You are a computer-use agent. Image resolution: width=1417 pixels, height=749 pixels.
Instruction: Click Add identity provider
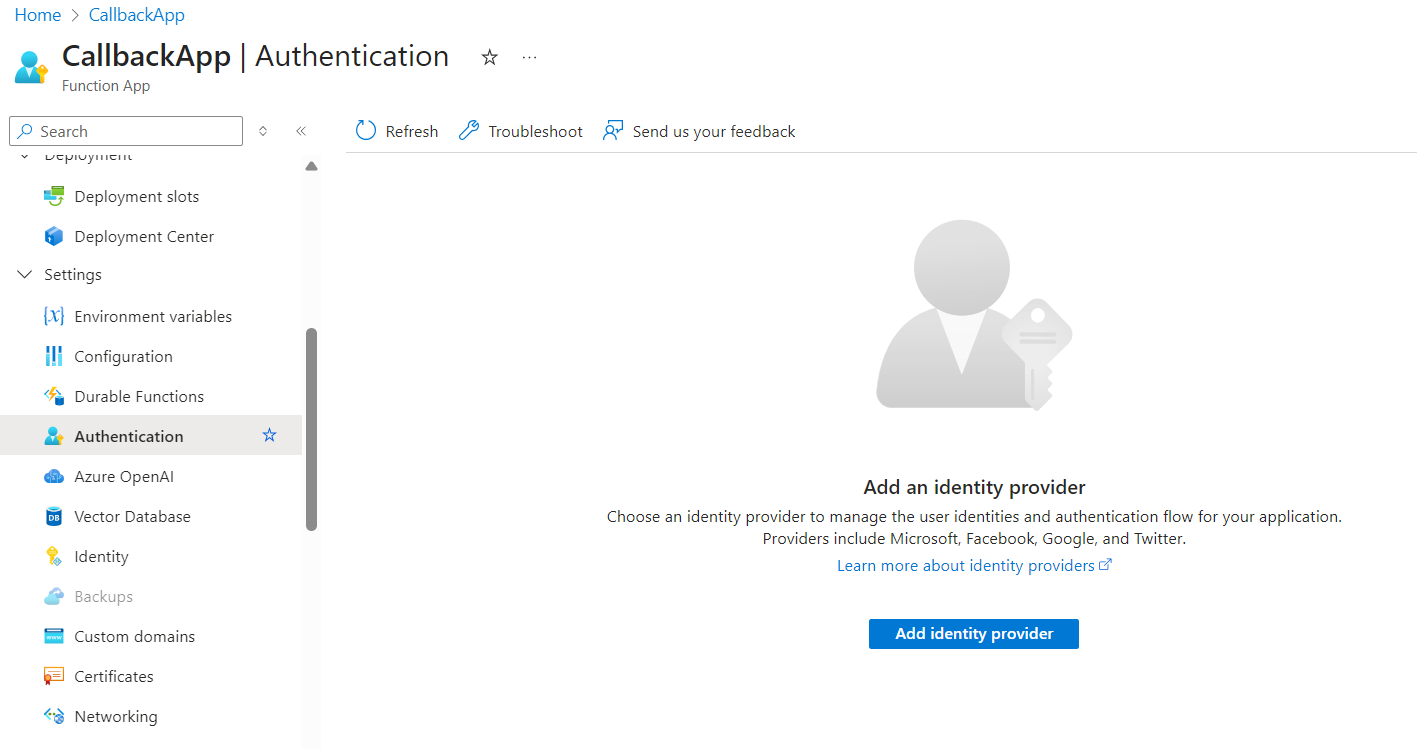pos(973,633)
